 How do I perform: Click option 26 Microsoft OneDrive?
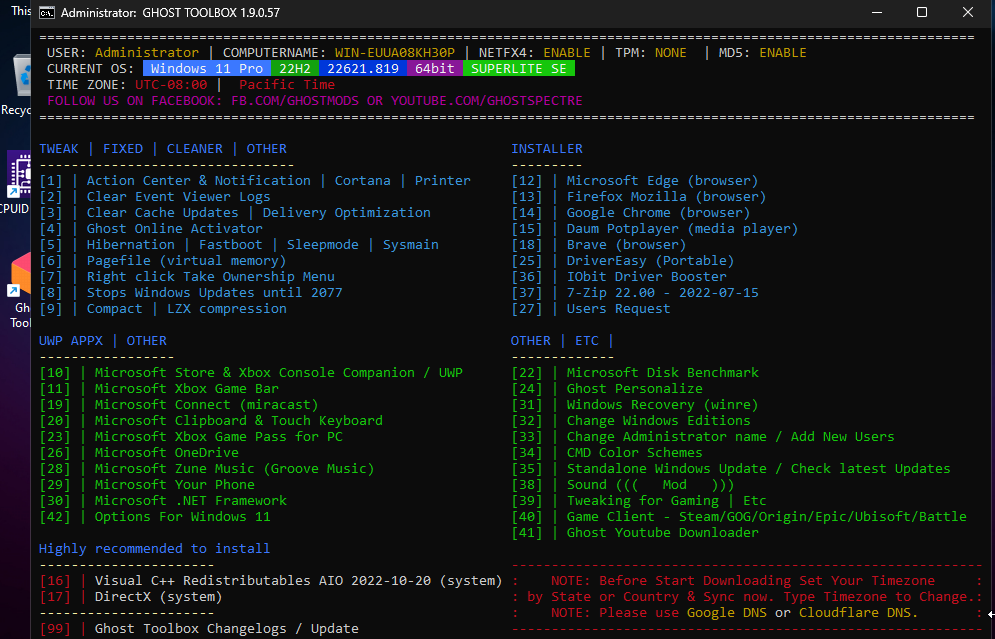(139, 452)
